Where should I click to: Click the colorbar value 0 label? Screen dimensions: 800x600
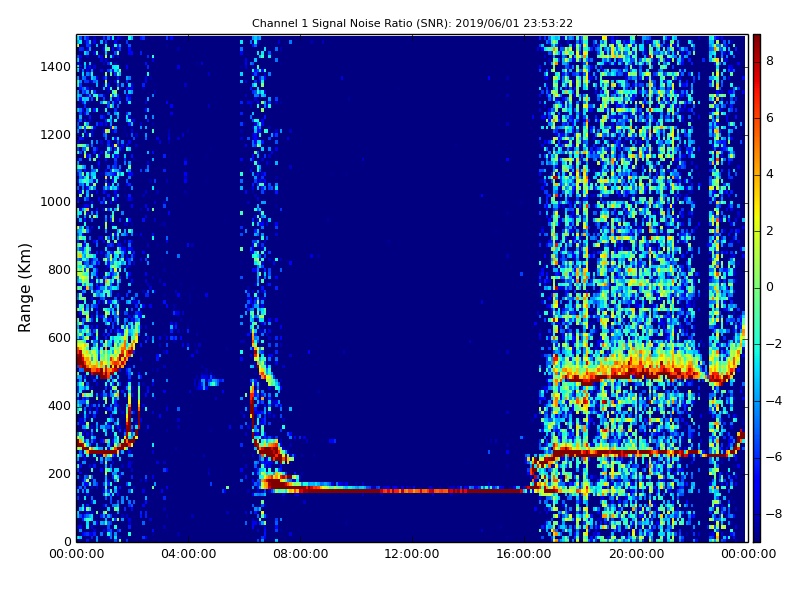point(770,287)
